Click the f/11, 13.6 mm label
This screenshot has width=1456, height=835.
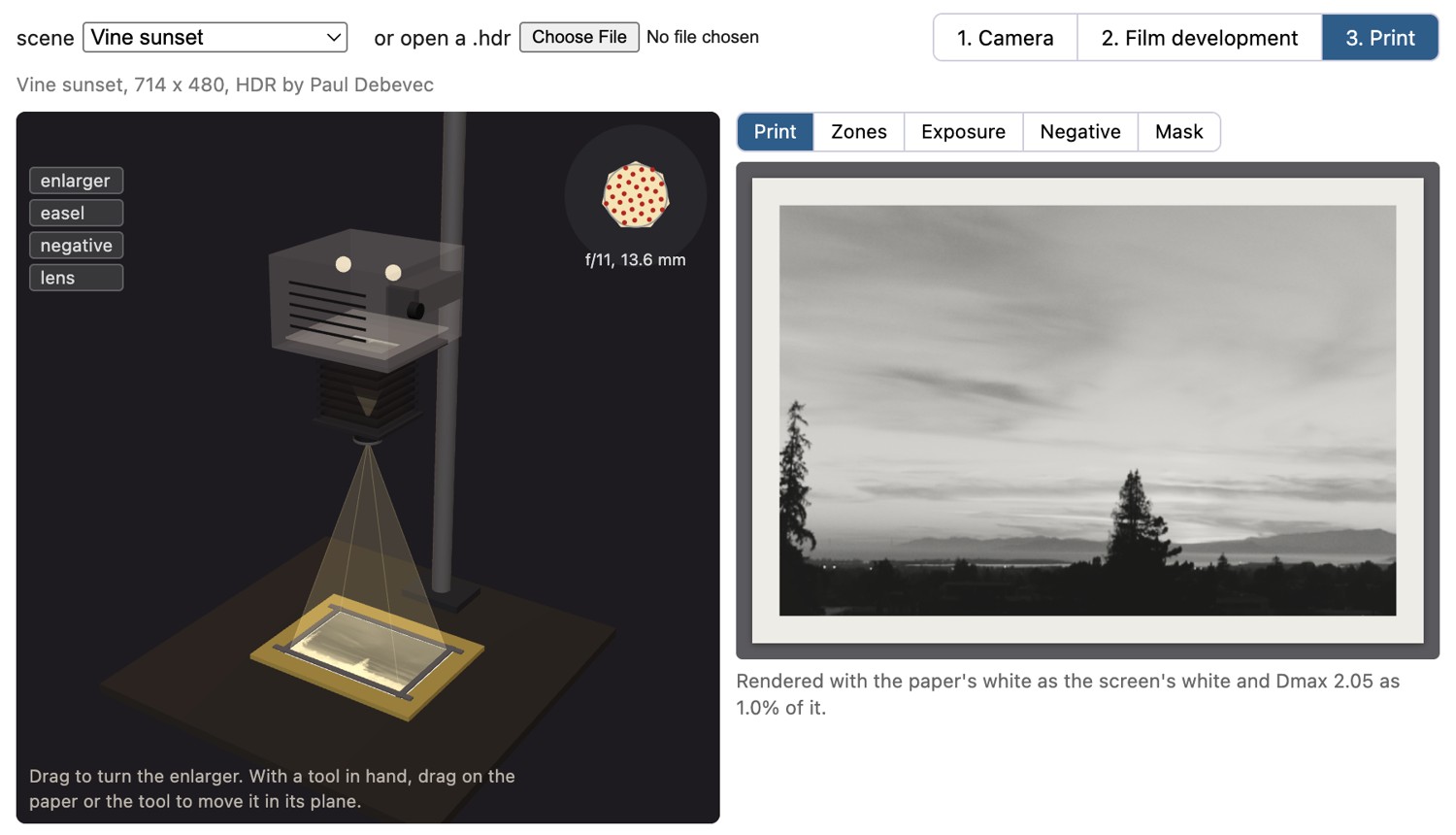point(635,260)
